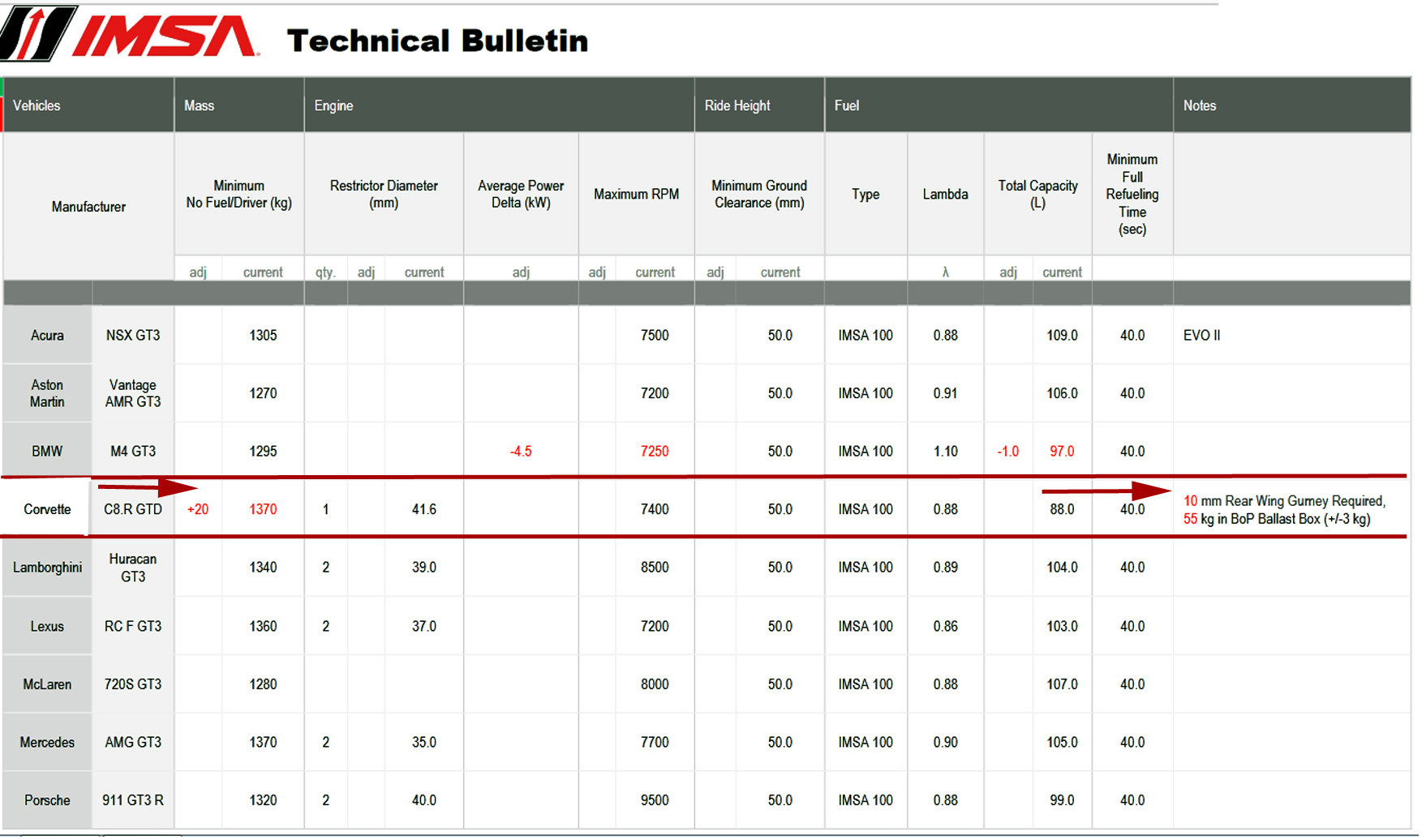Select the Technical Bulletin title text
This screenshot has width=1426, height=840.
(x=437, y=41)
